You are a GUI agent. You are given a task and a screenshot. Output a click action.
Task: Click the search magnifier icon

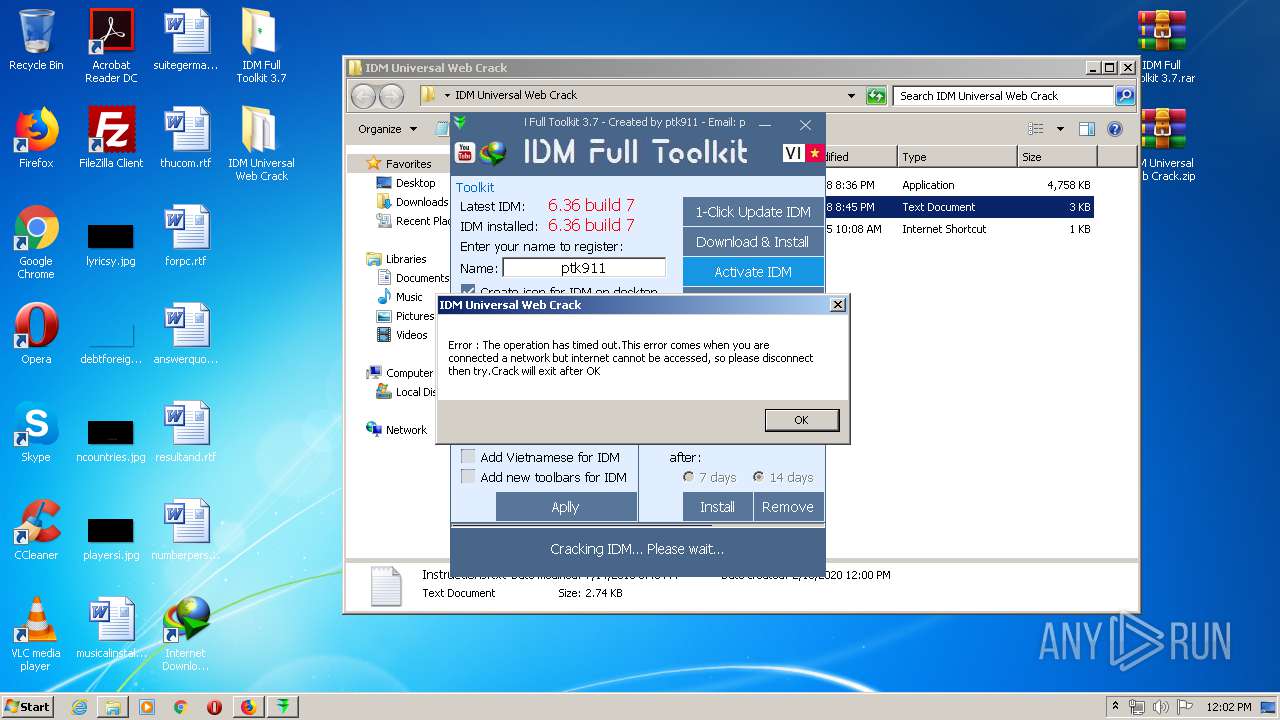coord(1125,96)
